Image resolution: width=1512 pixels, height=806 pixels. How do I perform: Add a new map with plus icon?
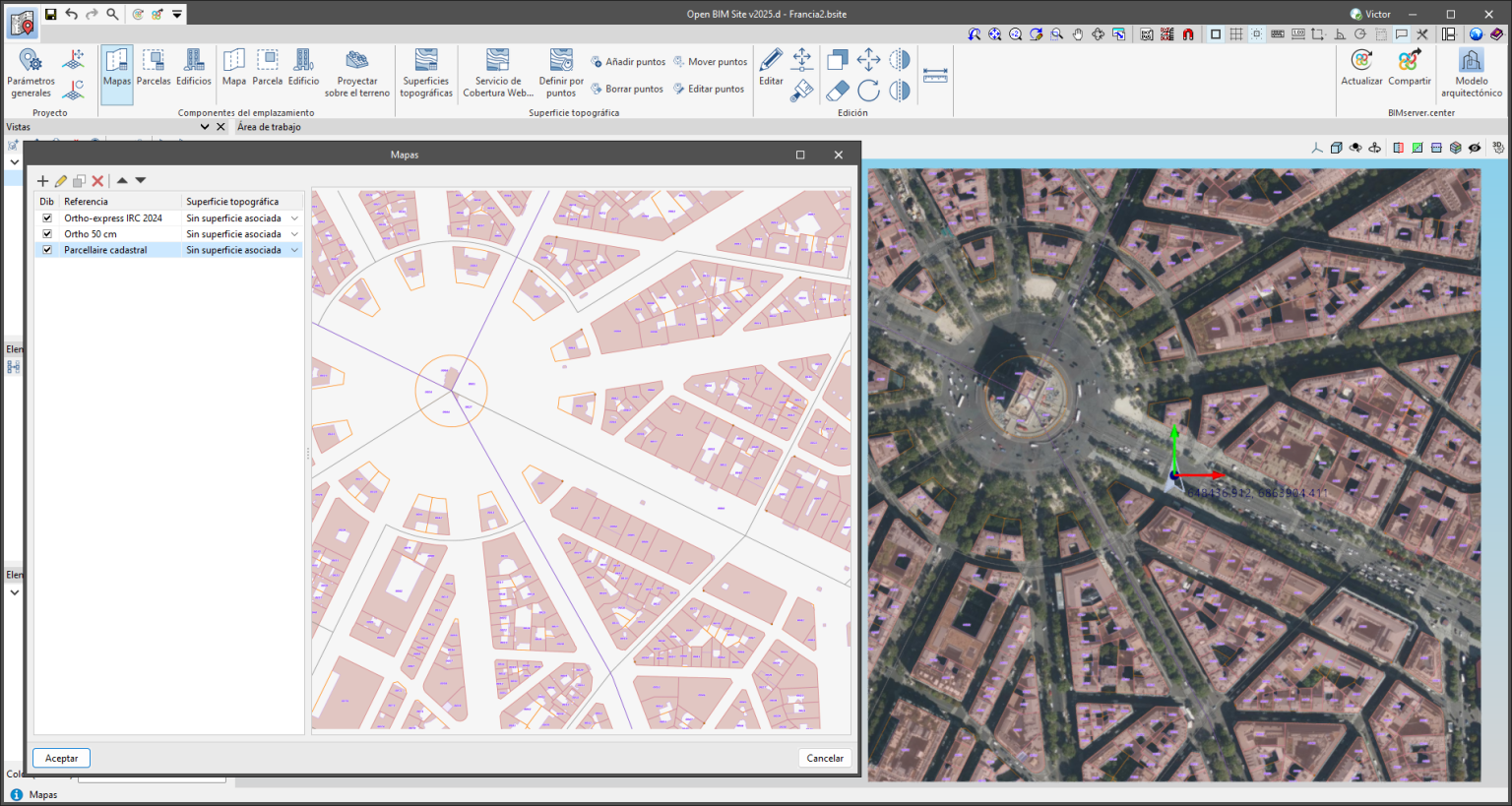point(42,181)
